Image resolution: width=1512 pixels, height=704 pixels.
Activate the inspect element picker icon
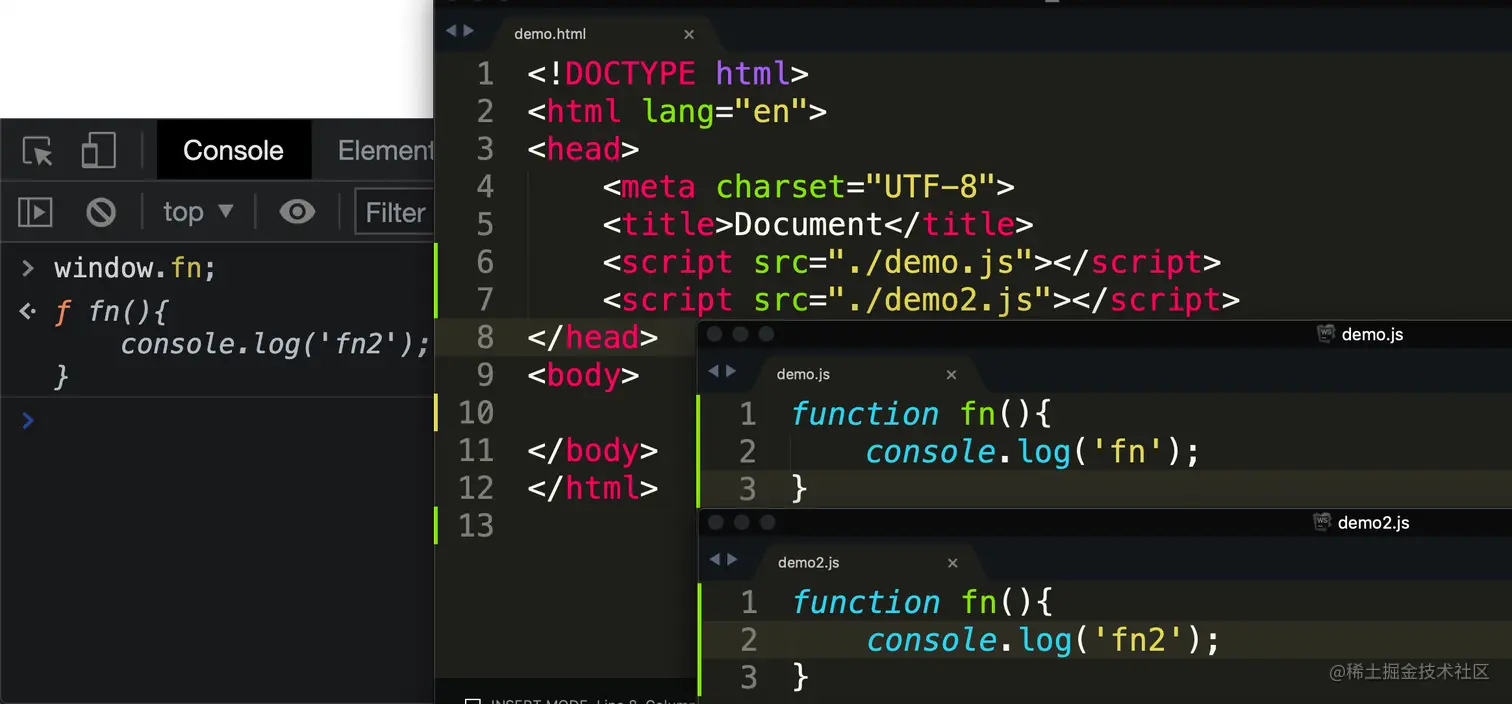(x=38, y=151)
